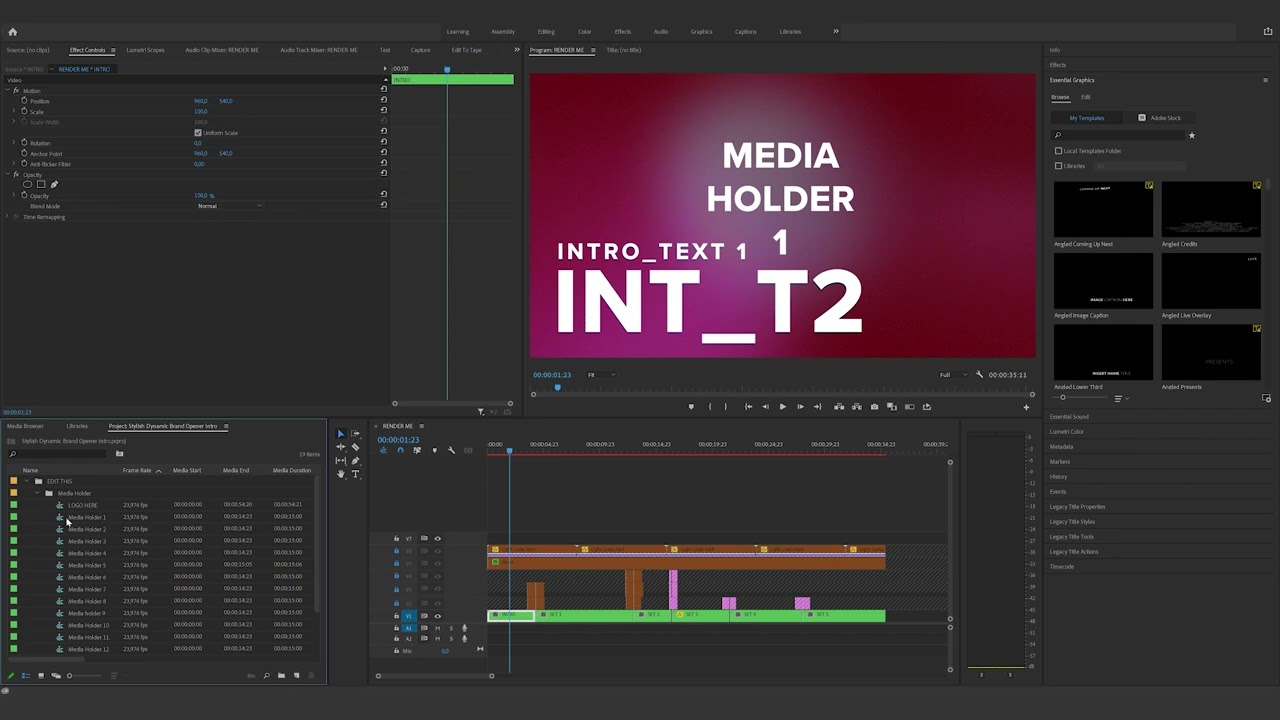Select the Slip tool
1280x720 pixels.
coord(340,461)
